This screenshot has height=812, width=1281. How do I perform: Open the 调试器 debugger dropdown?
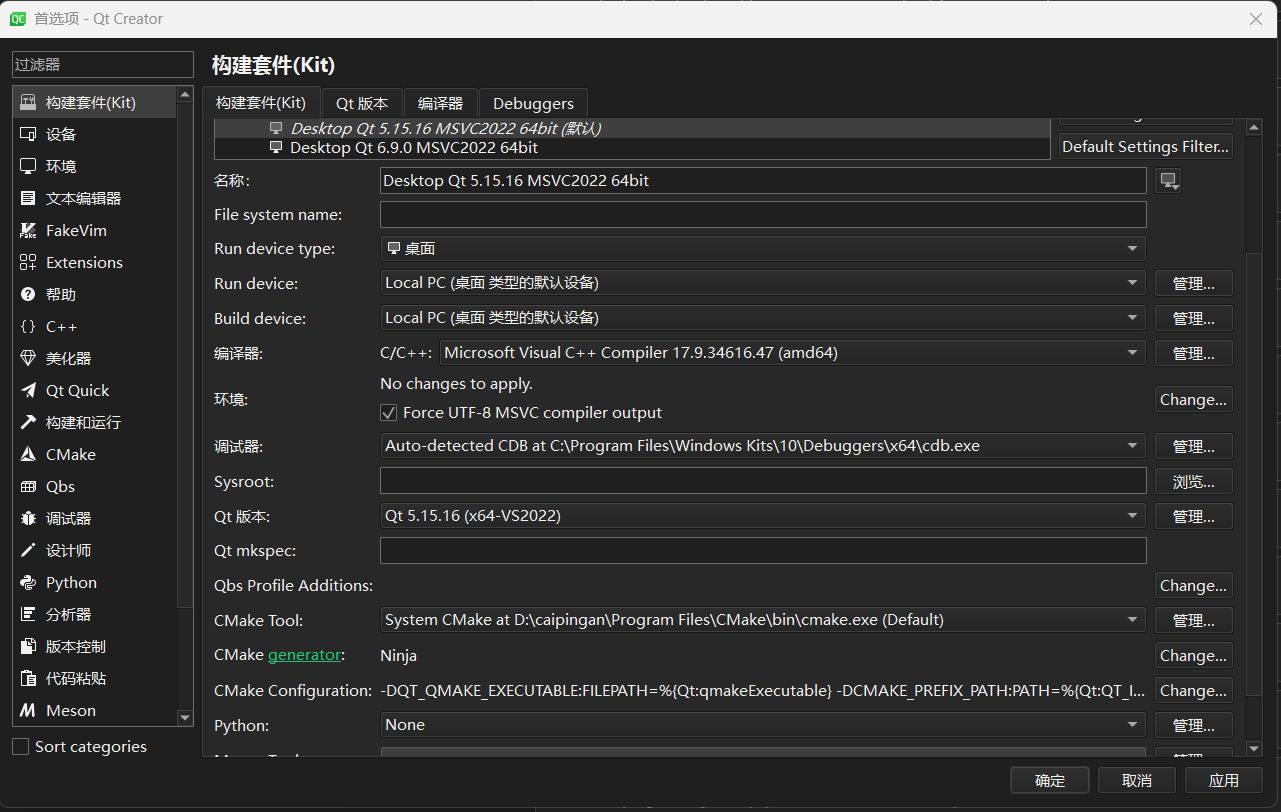[1131, 445]
